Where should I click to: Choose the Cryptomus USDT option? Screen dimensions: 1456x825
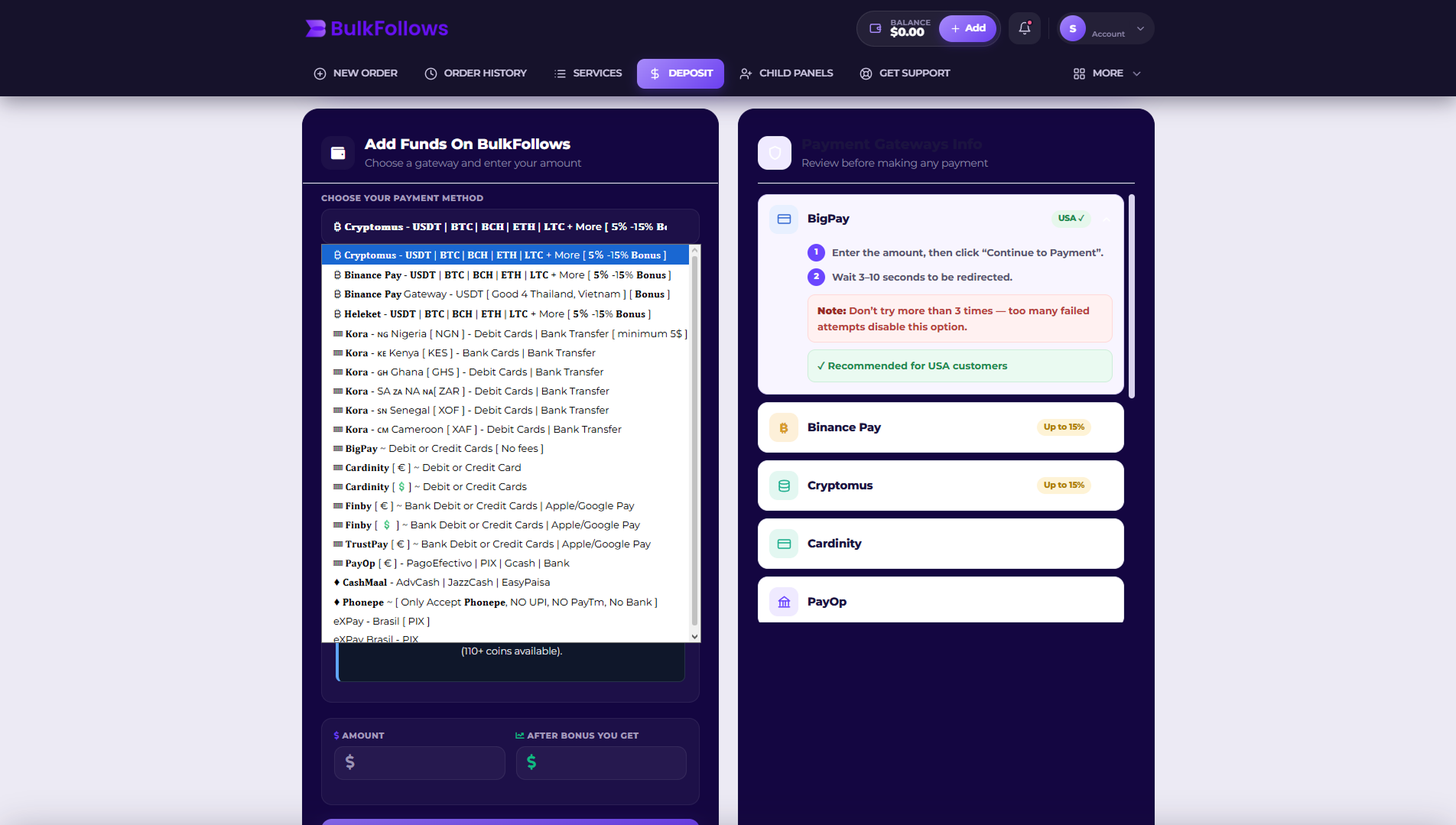[505, 255]
